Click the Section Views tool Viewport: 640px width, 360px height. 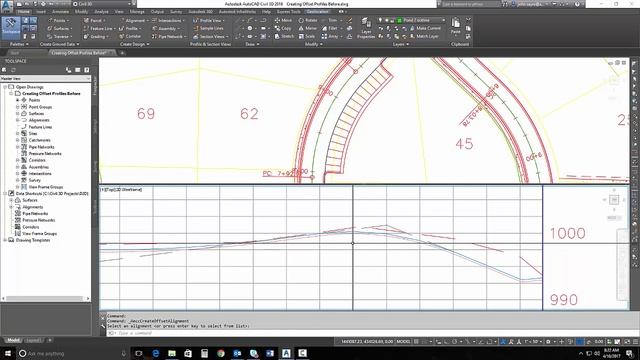pos(210,37)
